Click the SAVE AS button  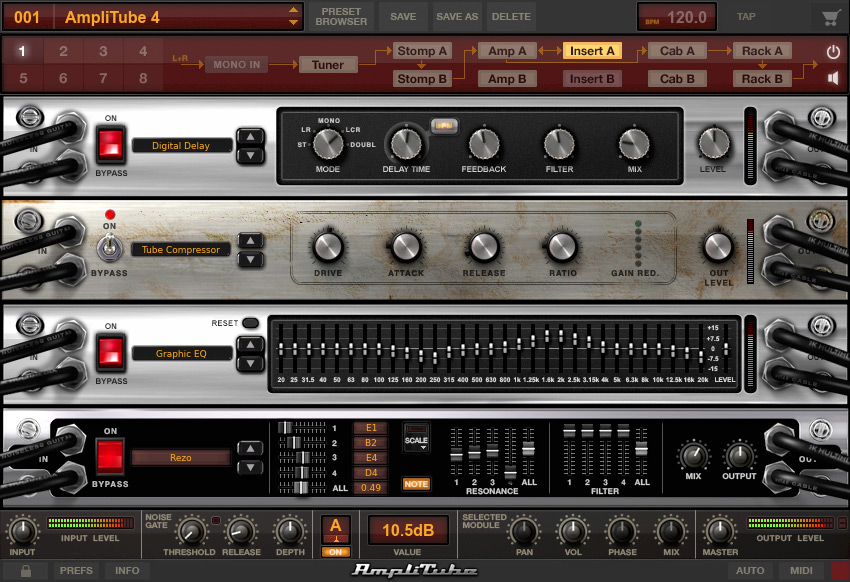coord(457,17)
